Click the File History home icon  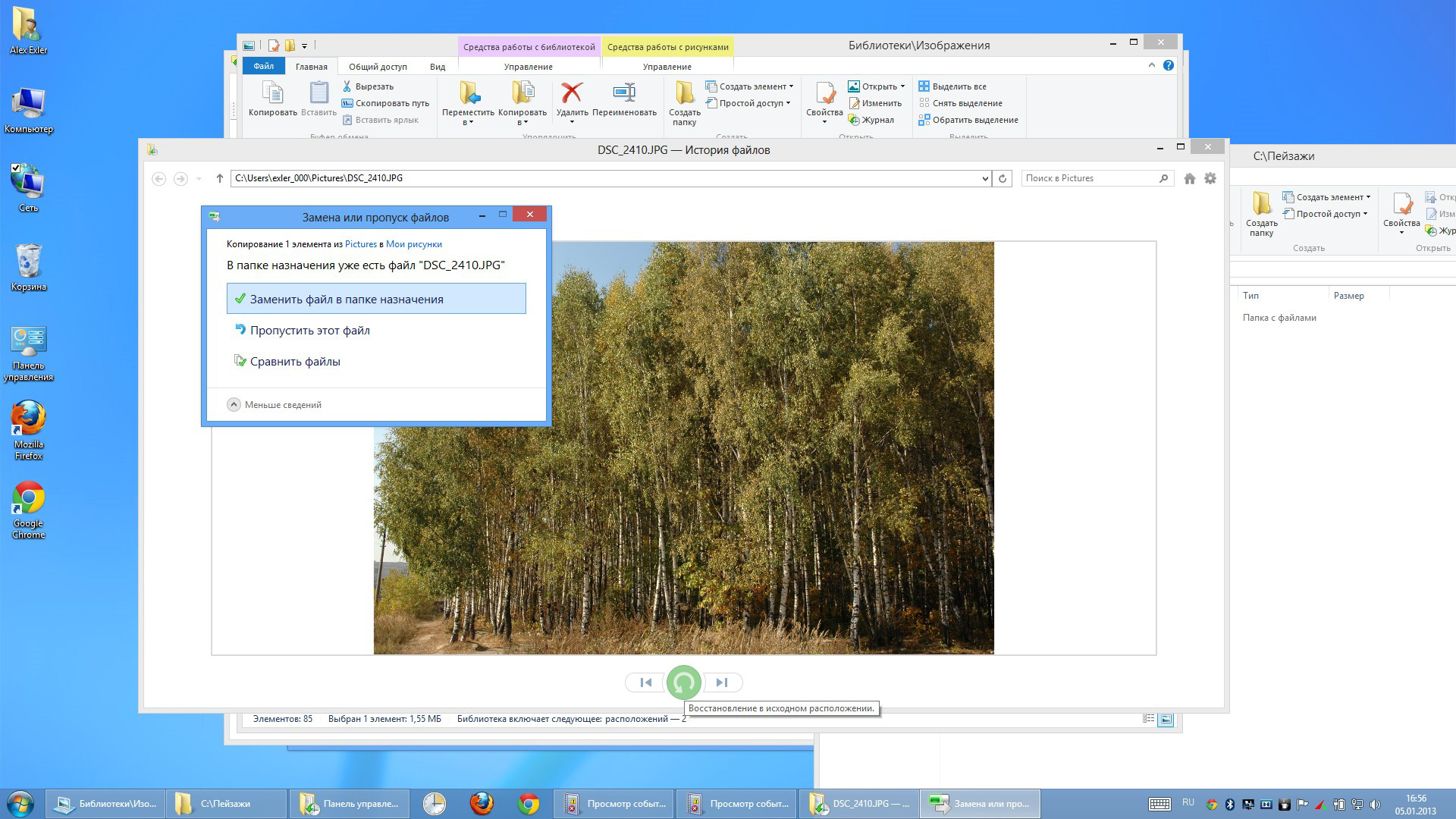coord(1189,178)
